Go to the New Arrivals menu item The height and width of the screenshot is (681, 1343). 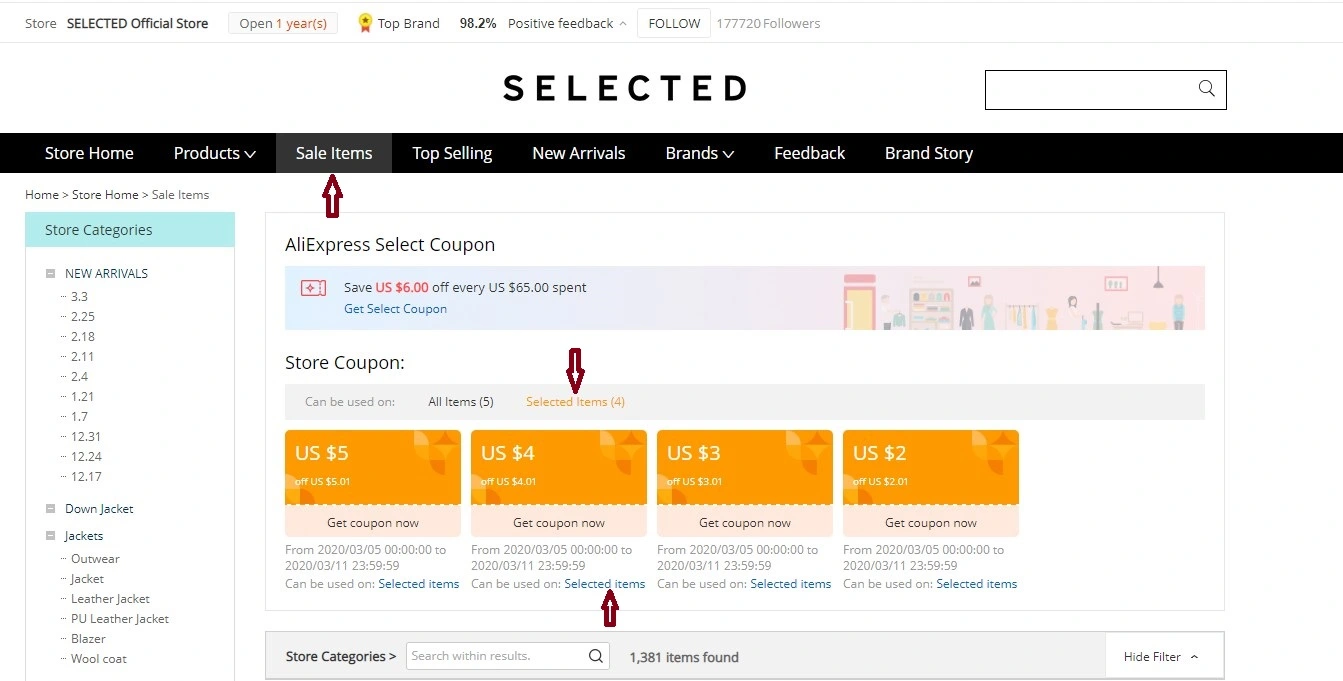pos(579,153)
